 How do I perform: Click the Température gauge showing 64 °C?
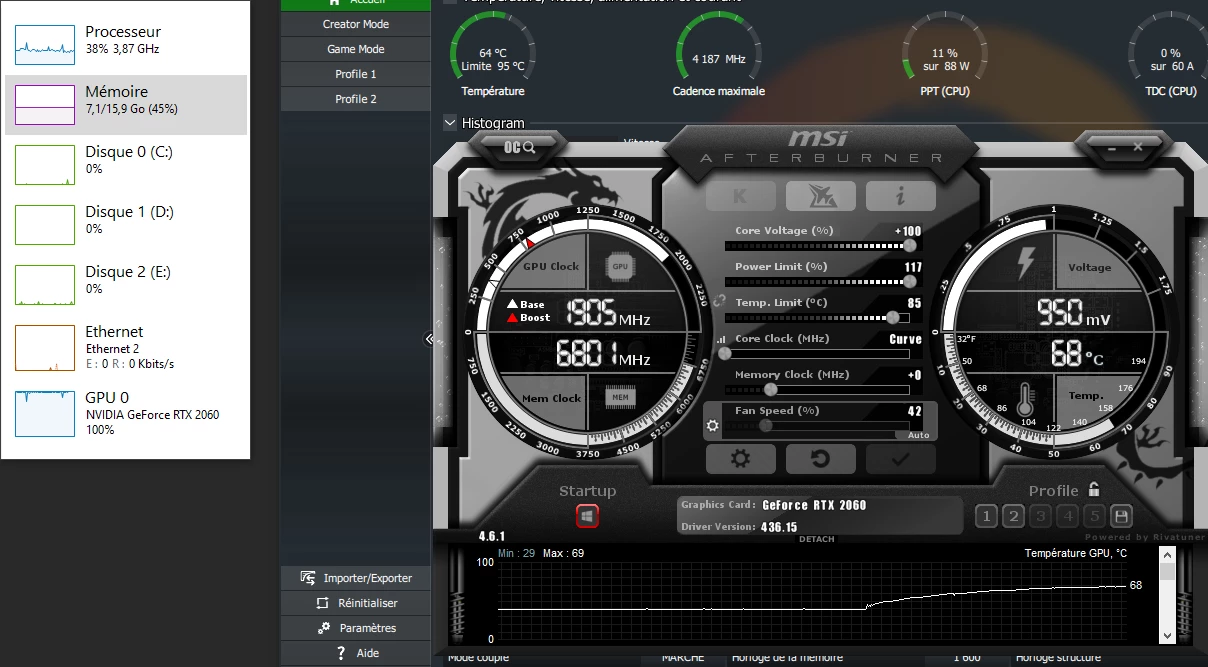[x=493, y=55]
